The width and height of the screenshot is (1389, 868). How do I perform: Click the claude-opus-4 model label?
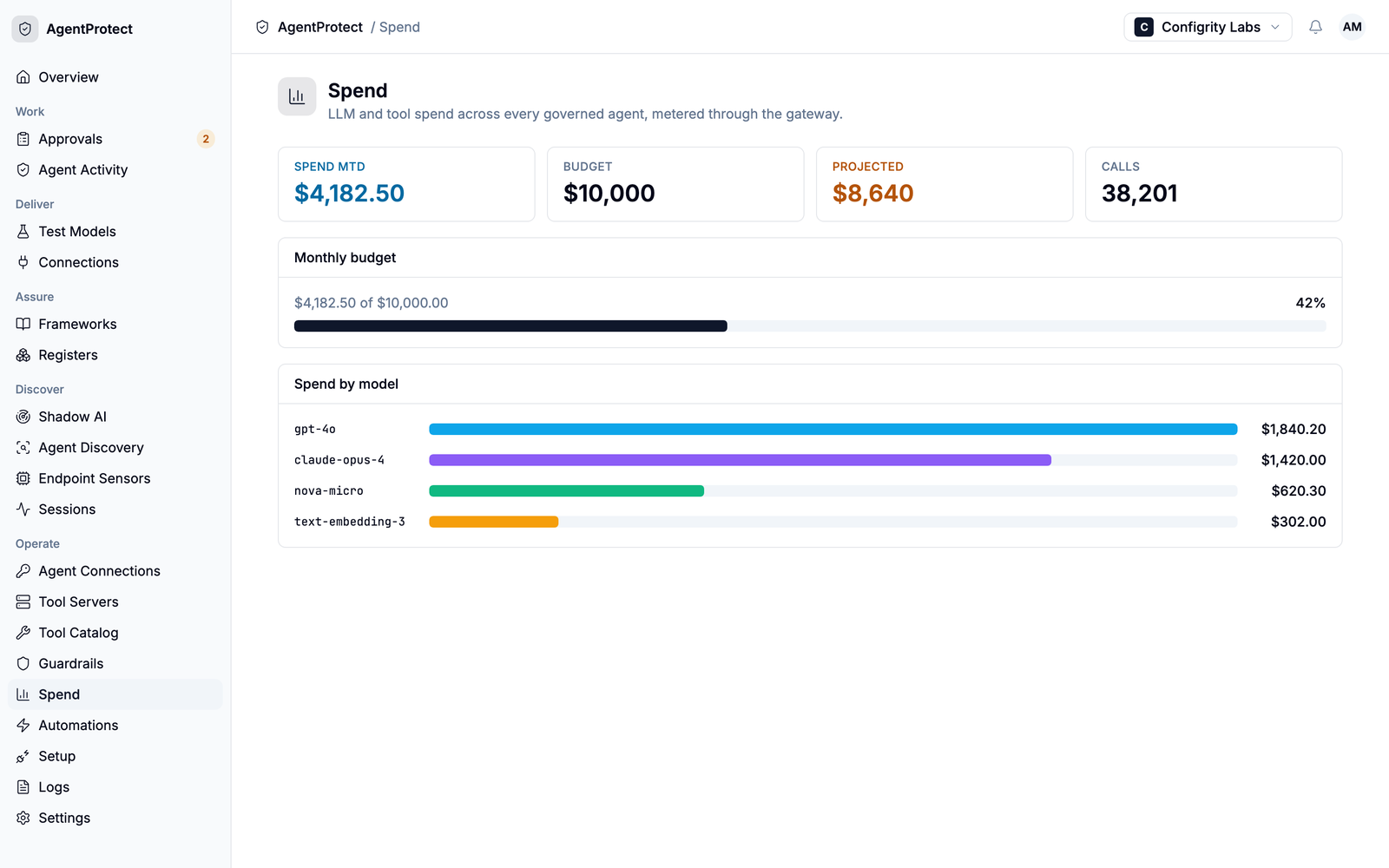coord(339,460)
